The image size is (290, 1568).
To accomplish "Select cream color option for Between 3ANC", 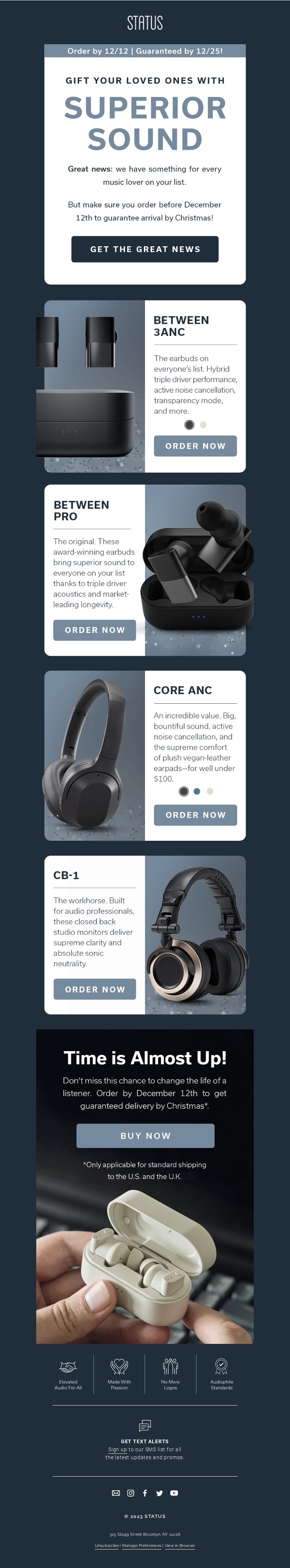I will tap(204, 425).
